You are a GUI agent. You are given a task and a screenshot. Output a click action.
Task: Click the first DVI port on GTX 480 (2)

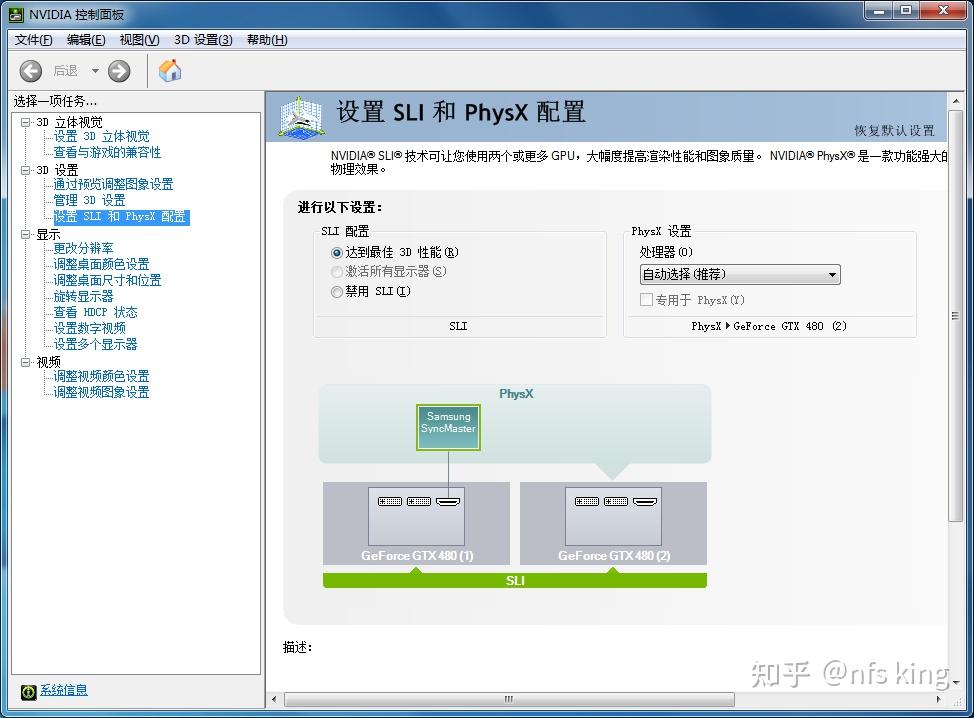click(x=587, y=501)
